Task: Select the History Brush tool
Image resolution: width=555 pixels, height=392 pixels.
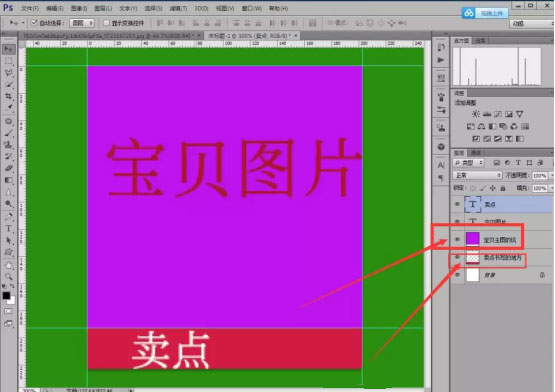Action: click(8, 157)
